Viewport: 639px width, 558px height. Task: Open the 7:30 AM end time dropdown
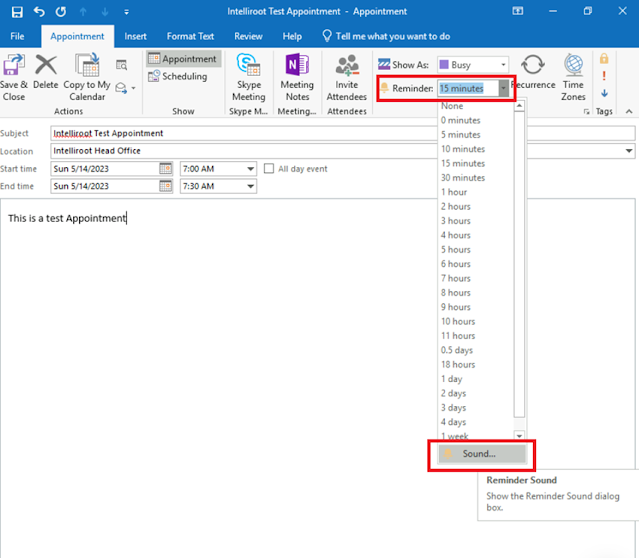click(251, 186)
